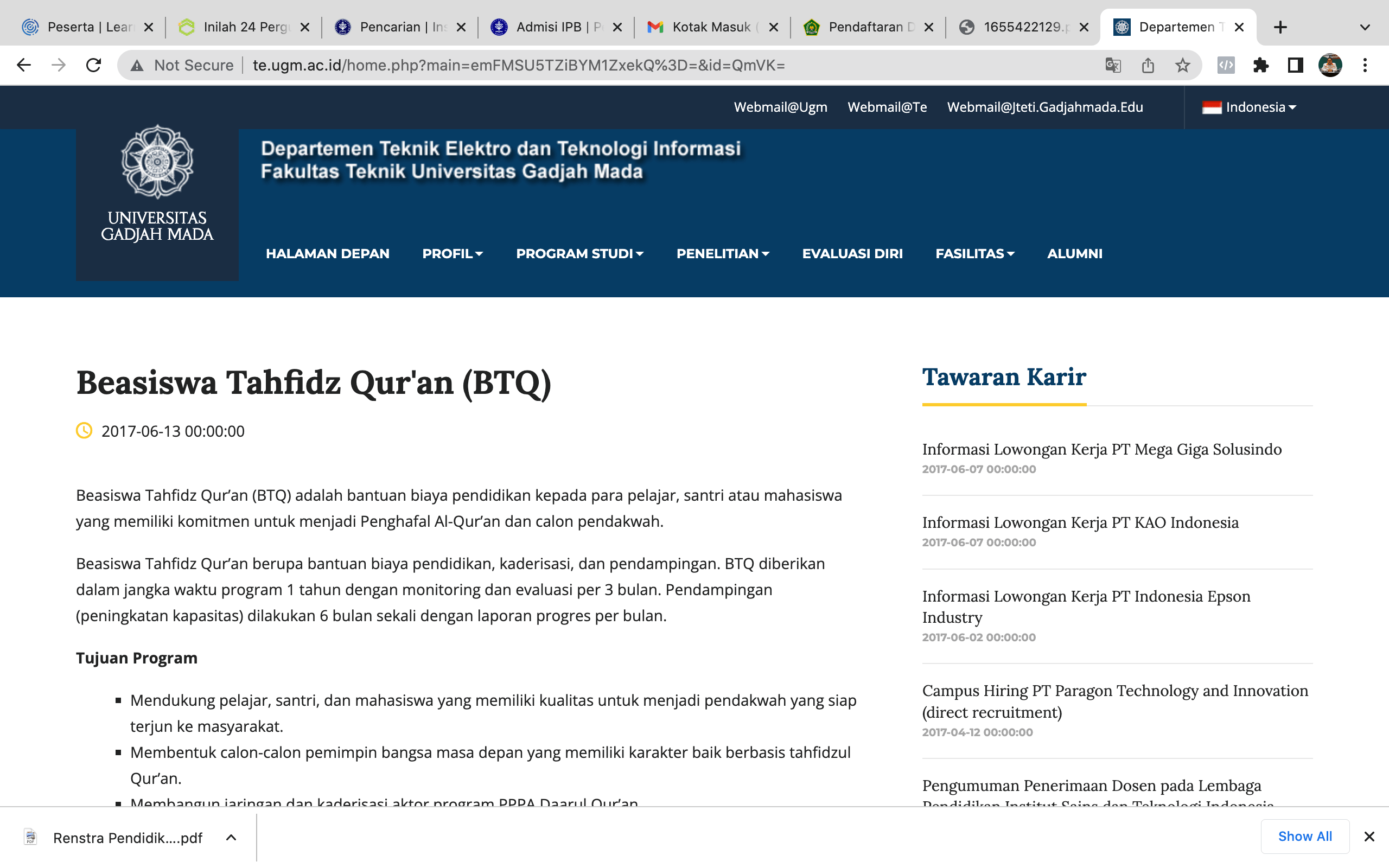This screenshot has width=1389, height=868.
Task: Expand the Profil menu
Action: click(453, 254)
